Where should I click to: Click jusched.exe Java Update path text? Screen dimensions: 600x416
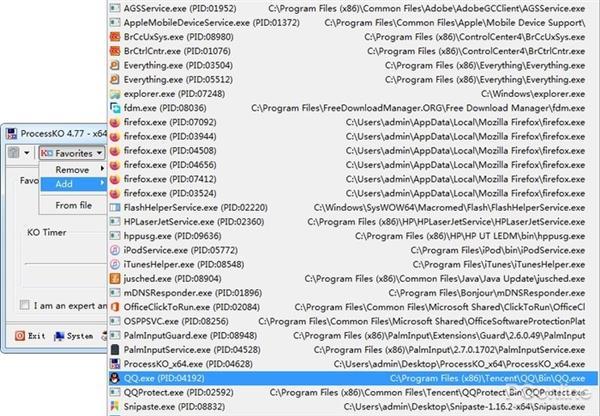tap(445, 279)
